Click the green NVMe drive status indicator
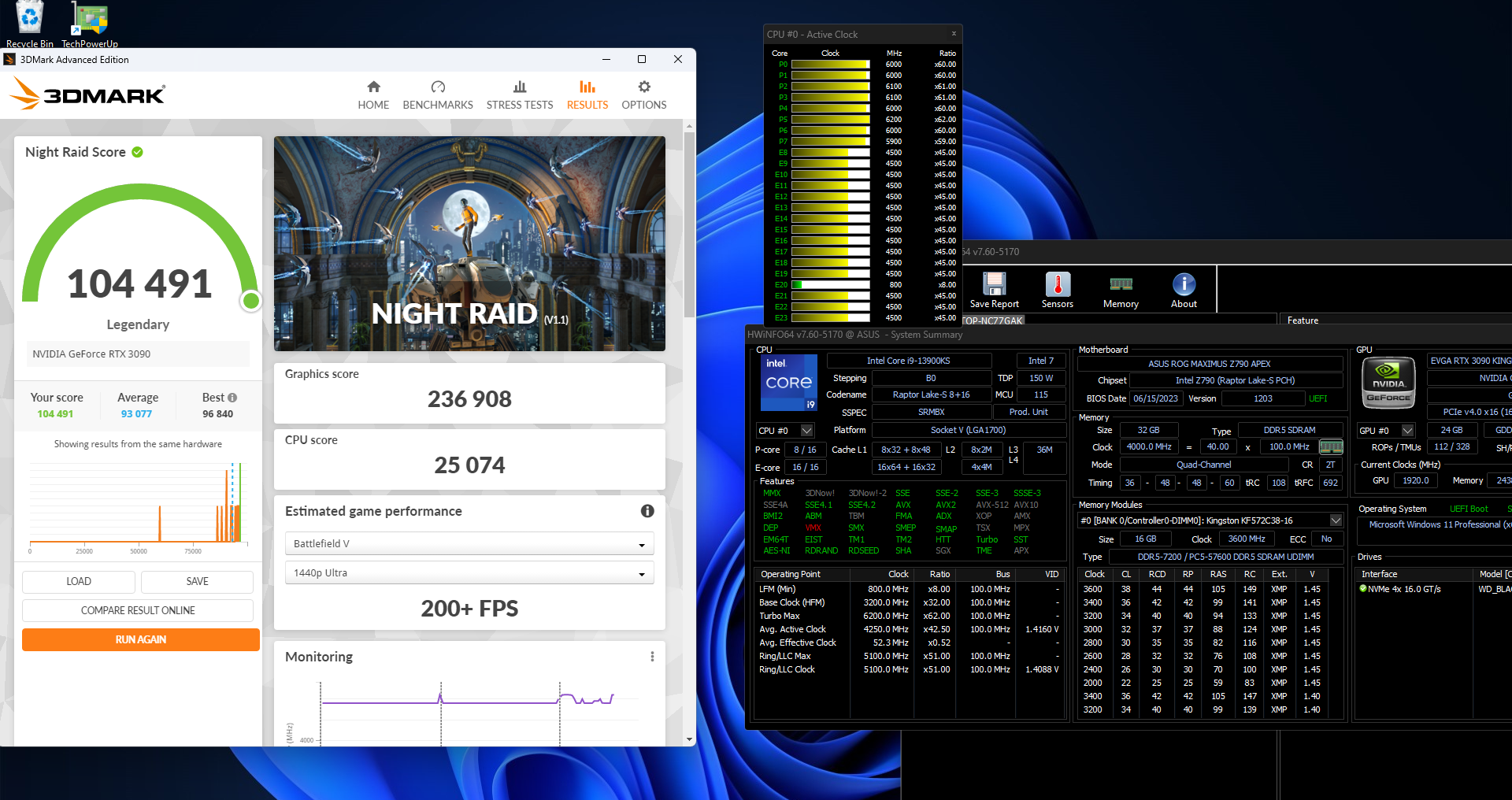 pyautogui.click(x=1363, y=588)
